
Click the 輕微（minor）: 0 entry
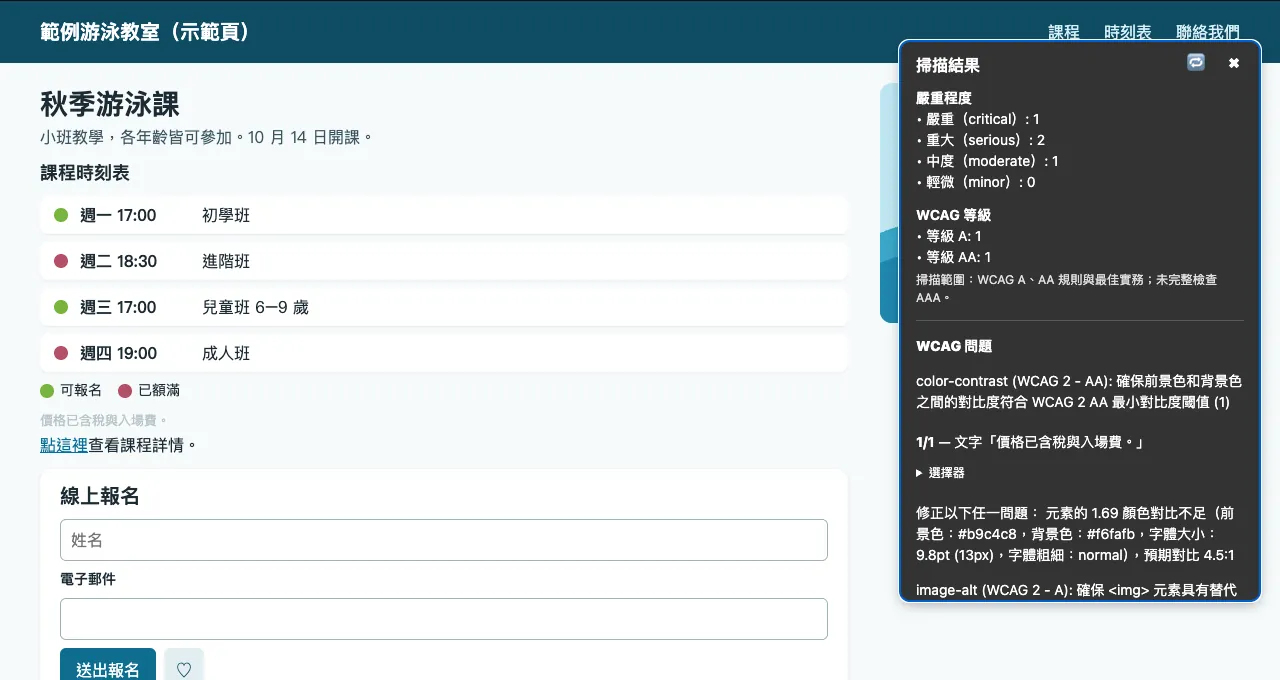coord(975,182)
